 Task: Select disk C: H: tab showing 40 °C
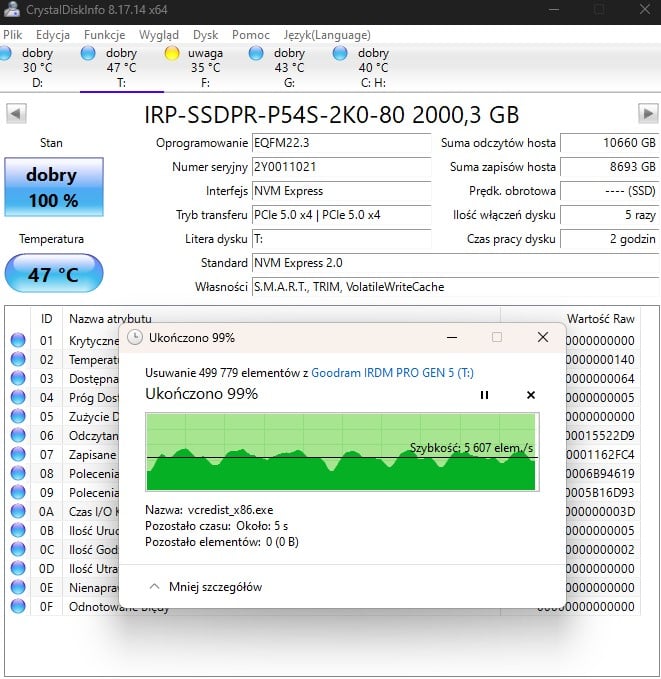373,68
